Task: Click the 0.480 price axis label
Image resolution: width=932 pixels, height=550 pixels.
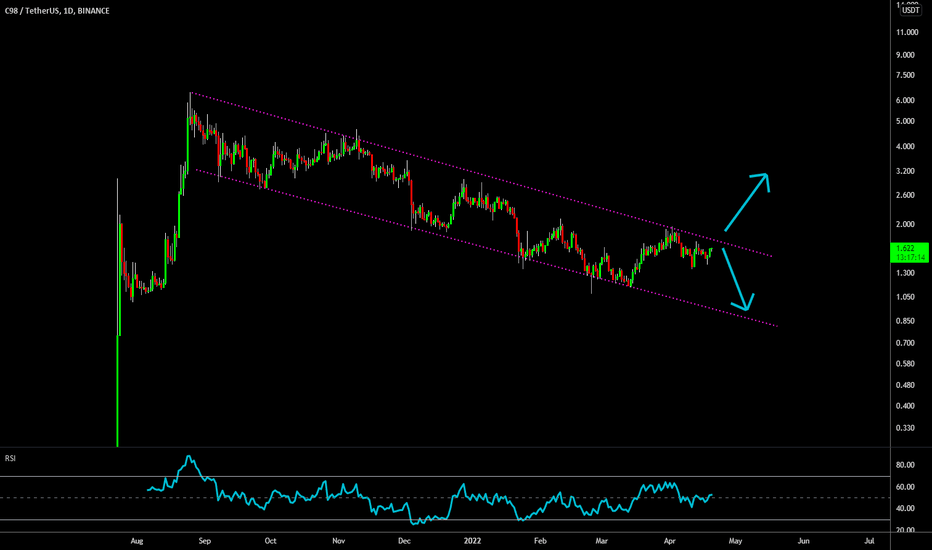Action: click(905, 385)
